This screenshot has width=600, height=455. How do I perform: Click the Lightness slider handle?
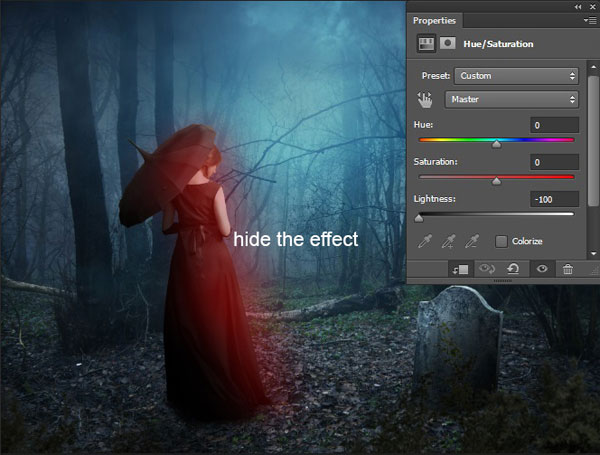tap(419, 218)
